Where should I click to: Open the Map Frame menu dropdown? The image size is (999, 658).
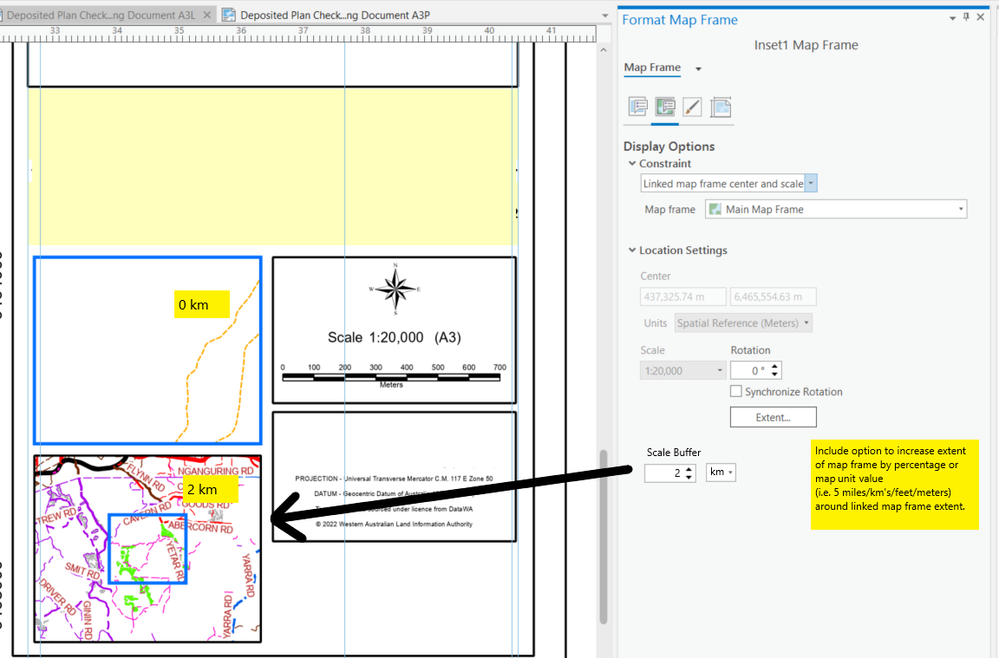(698, 69)
